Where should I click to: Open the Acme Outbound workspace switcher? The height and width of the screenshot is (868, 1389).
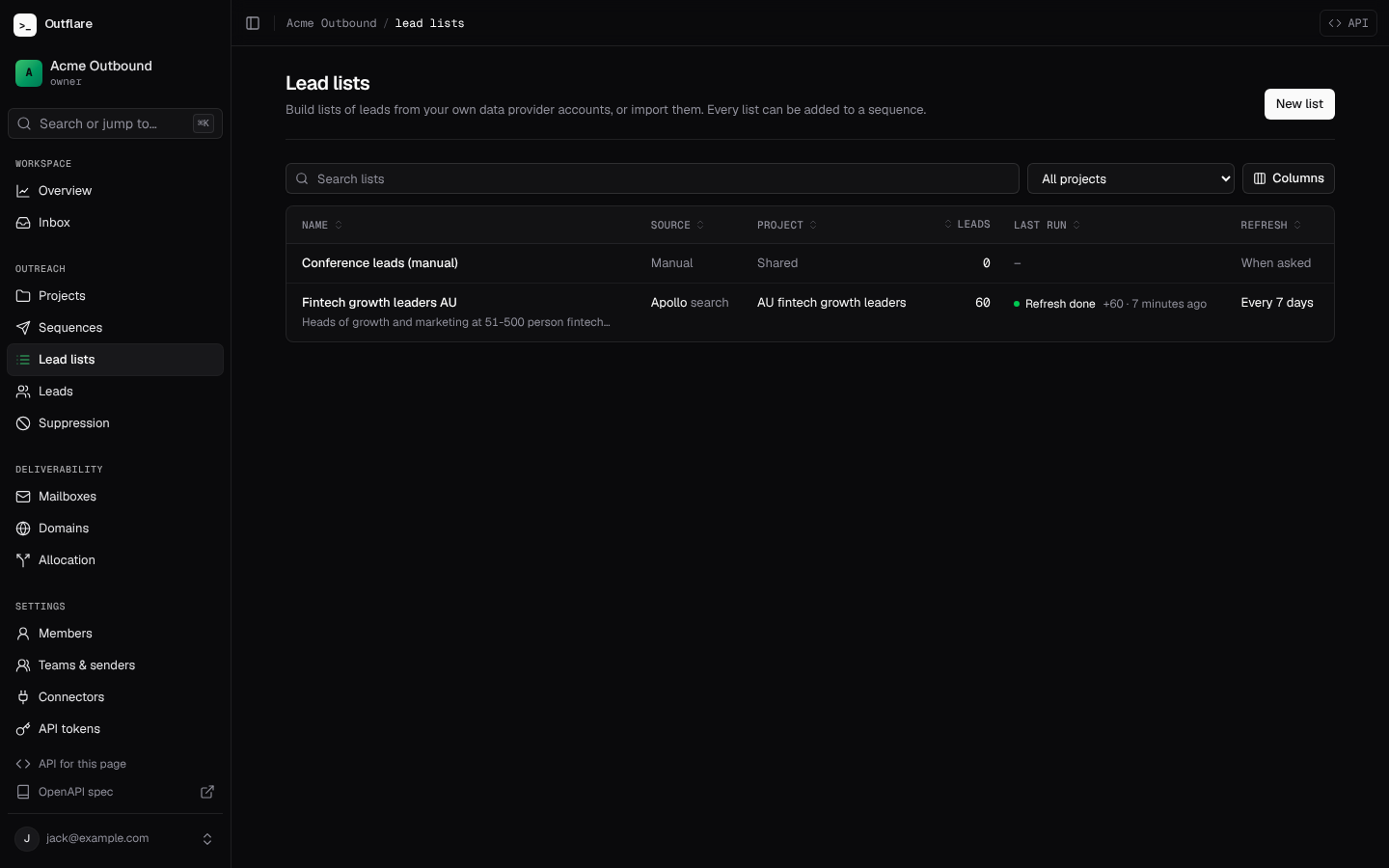[x=116, y=73]
